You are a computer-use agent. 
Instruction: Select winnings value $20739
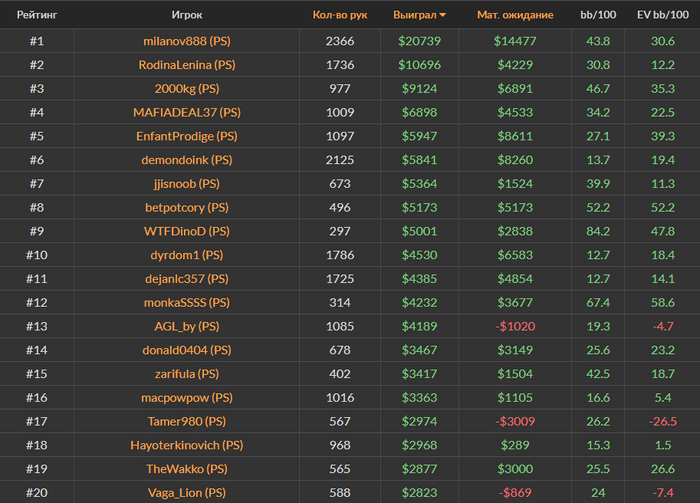pyautogui.click(x=419, y=41)
